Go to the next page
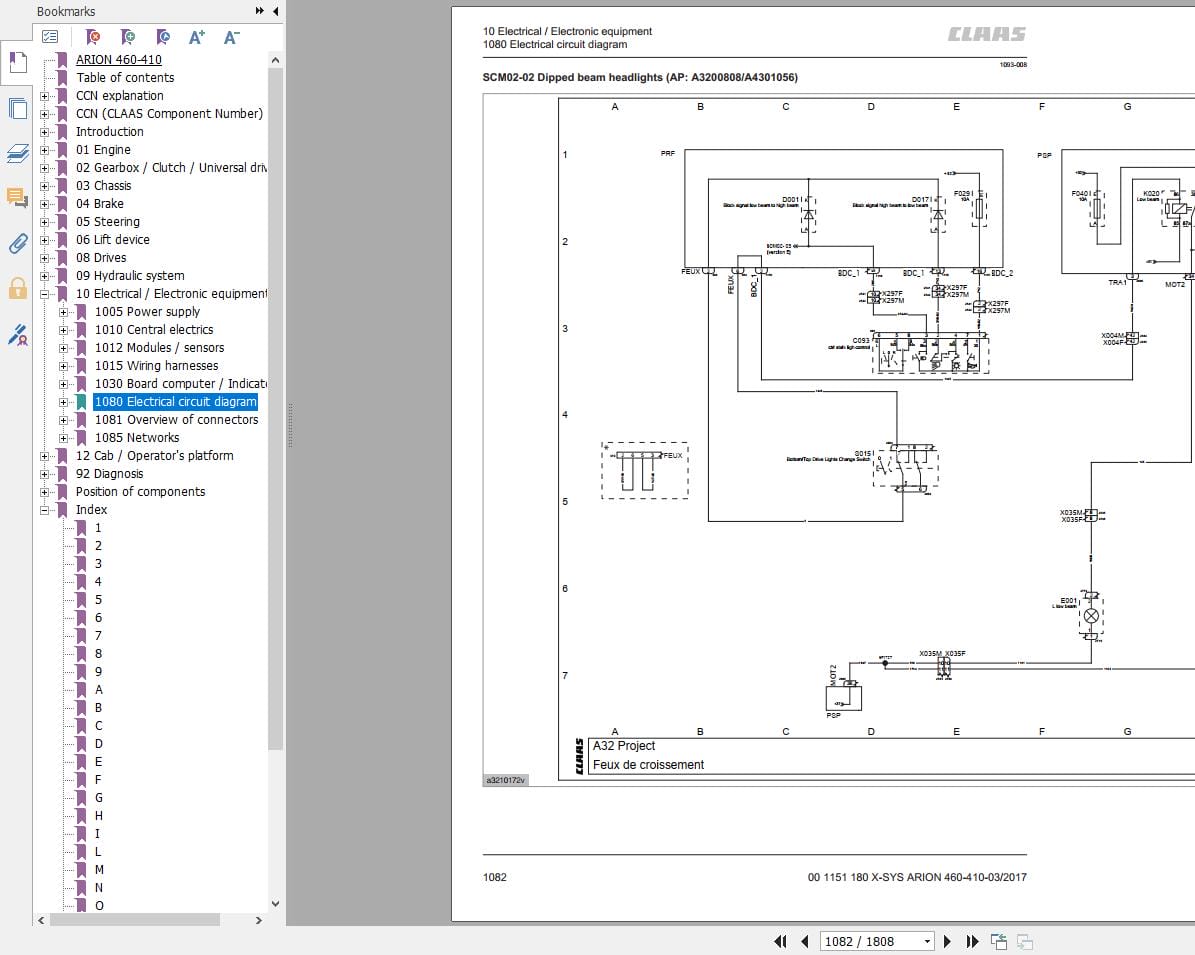This screenshot has height=955, width=1195. point(947,941)
